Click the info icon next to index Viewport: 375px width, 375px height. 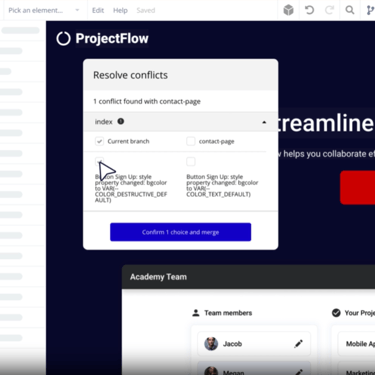[121, 121]
